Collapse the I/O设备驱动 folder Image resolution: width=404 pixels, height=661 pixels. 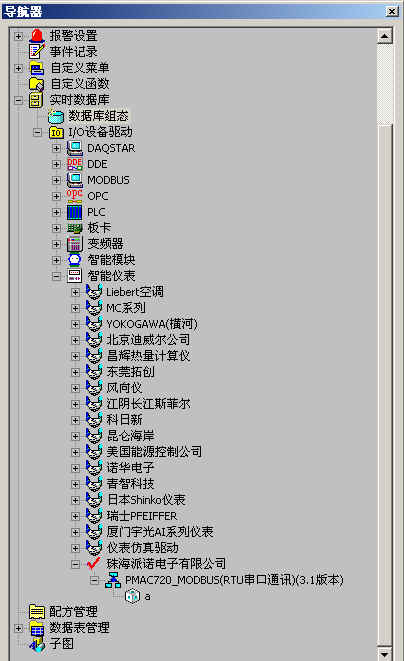point(37,132)
